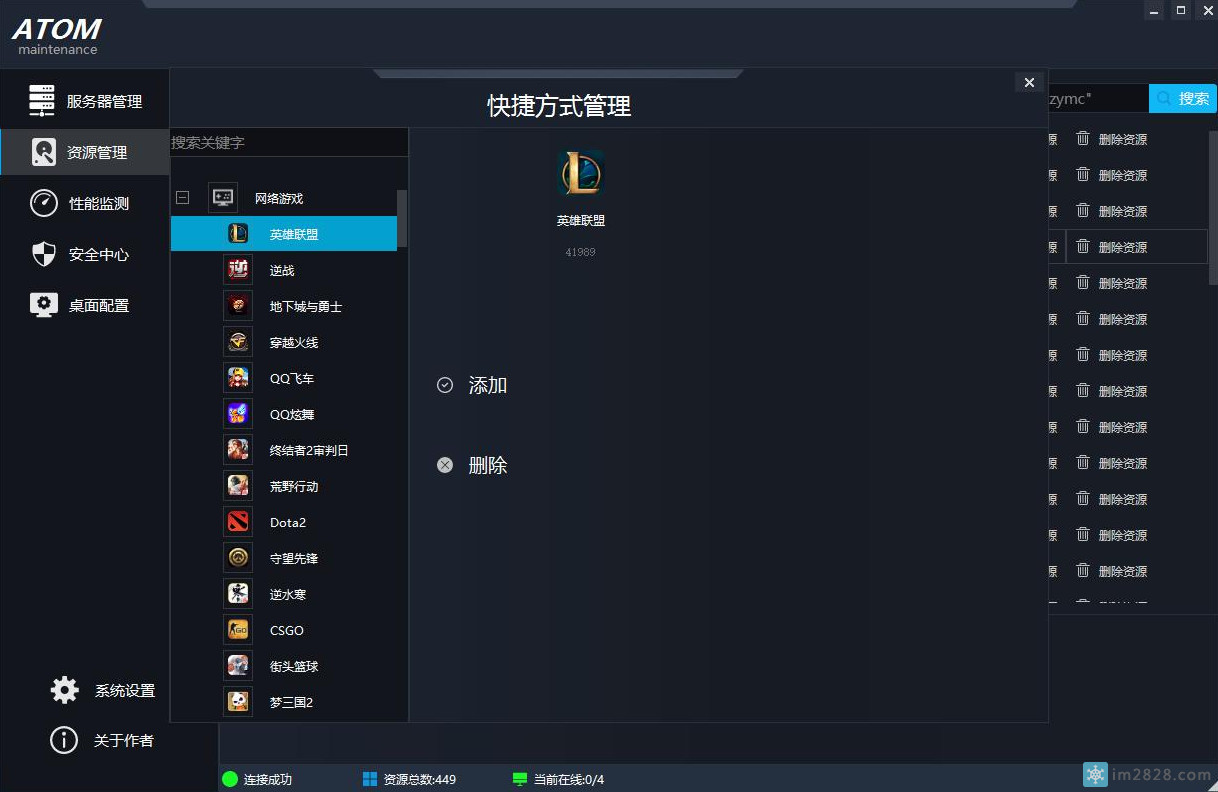The height and width of the screenshot is (792, 1218).
Task: Collapse the 网络游戏 tree node
Action: [x=182, y=197]
